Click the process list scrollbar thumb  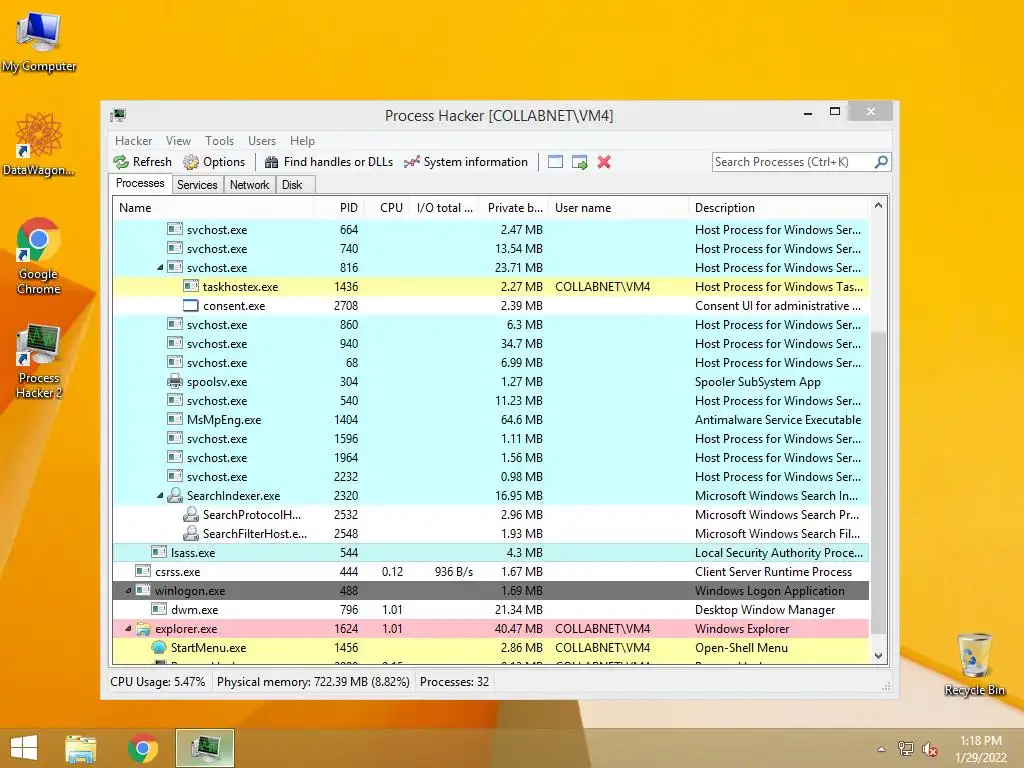[878, 483]
